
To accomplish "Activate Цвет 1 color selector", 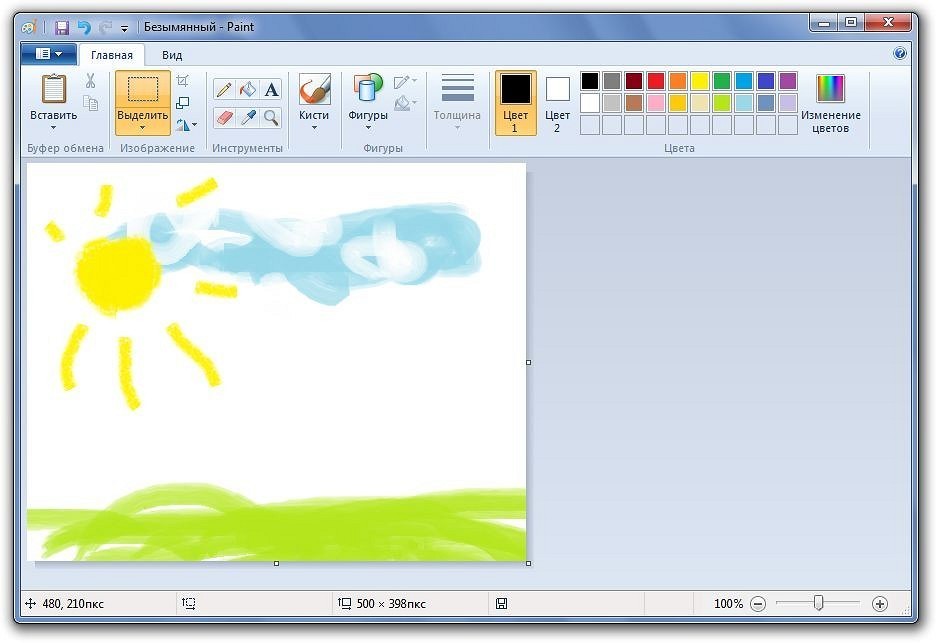I will tap(516, 102).
